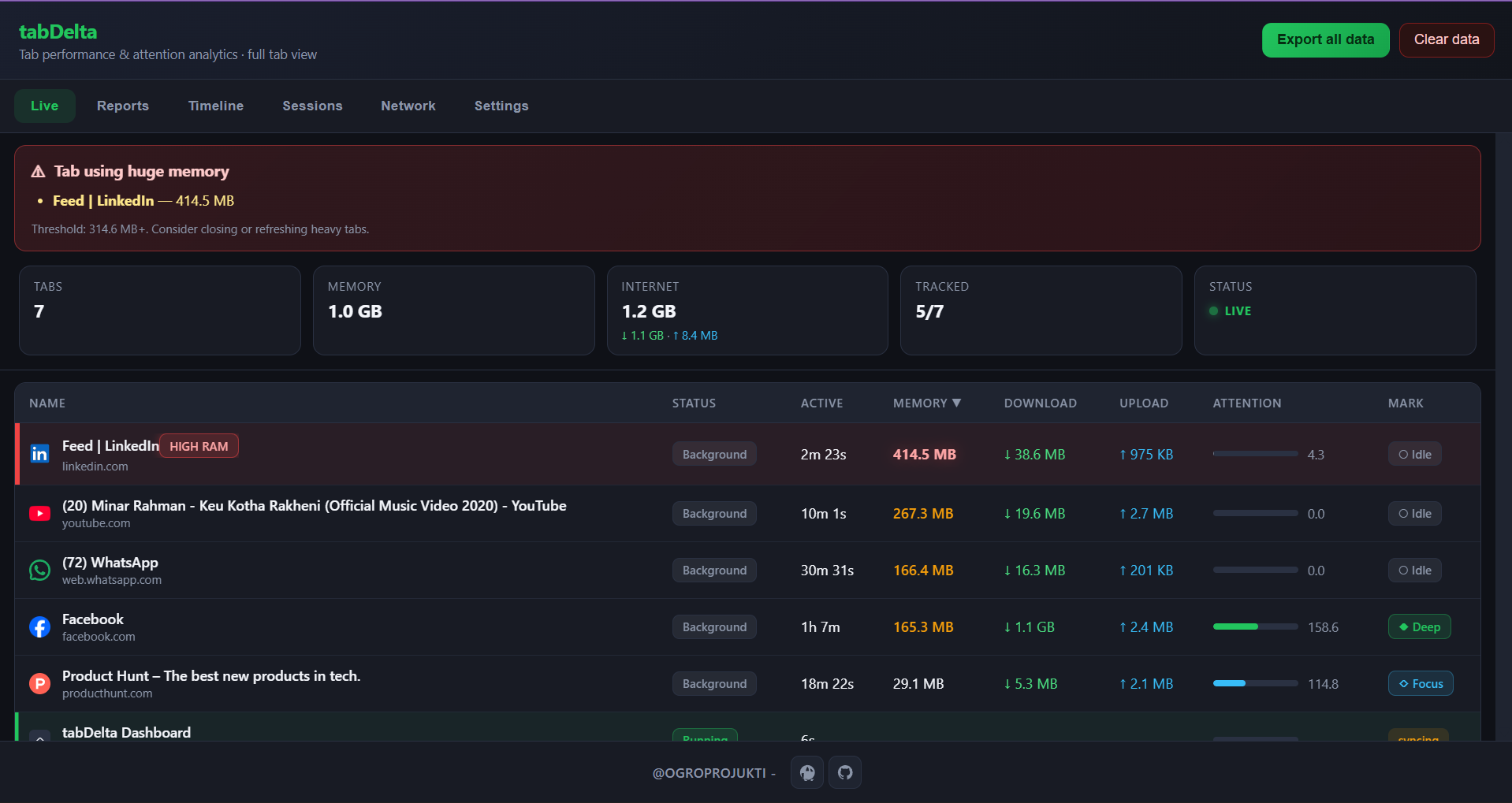The width and height of the screenshot is (1512, 803).
Task: Click the Feed | LinkedIn link in the alert
Action: 103,201
